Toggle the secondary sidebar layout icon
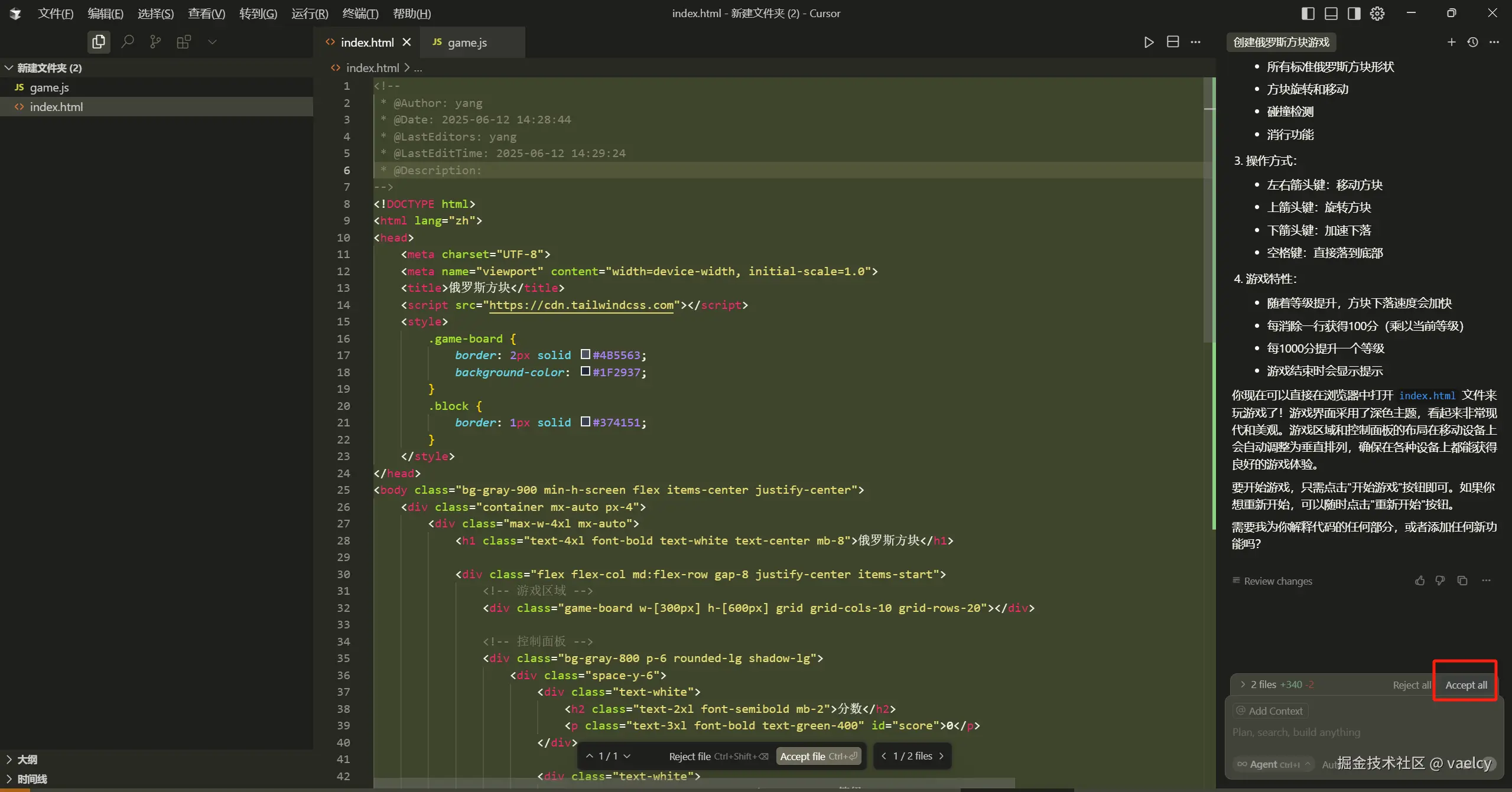 [x=1354, y=13]
